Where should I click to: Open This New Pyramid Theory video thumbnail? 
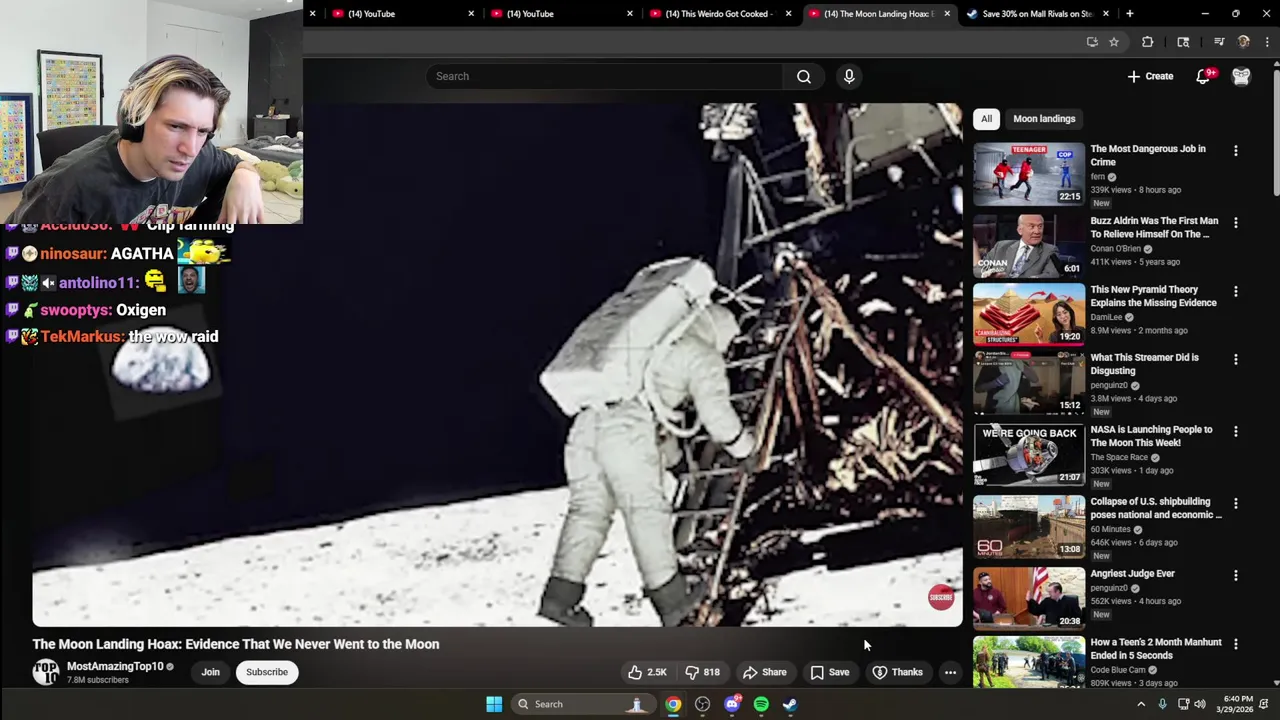(1029, 314)
